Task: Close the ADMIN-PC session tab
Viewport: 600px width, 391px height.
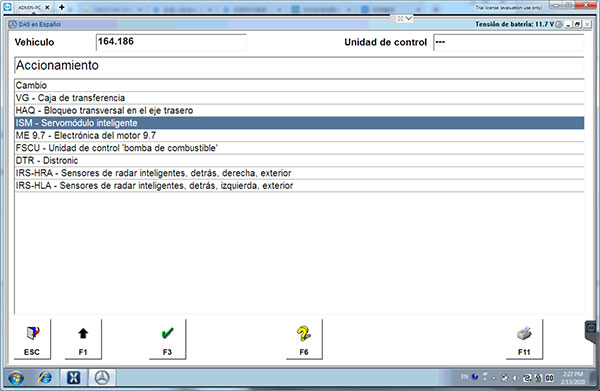Action: pos(47,7)
